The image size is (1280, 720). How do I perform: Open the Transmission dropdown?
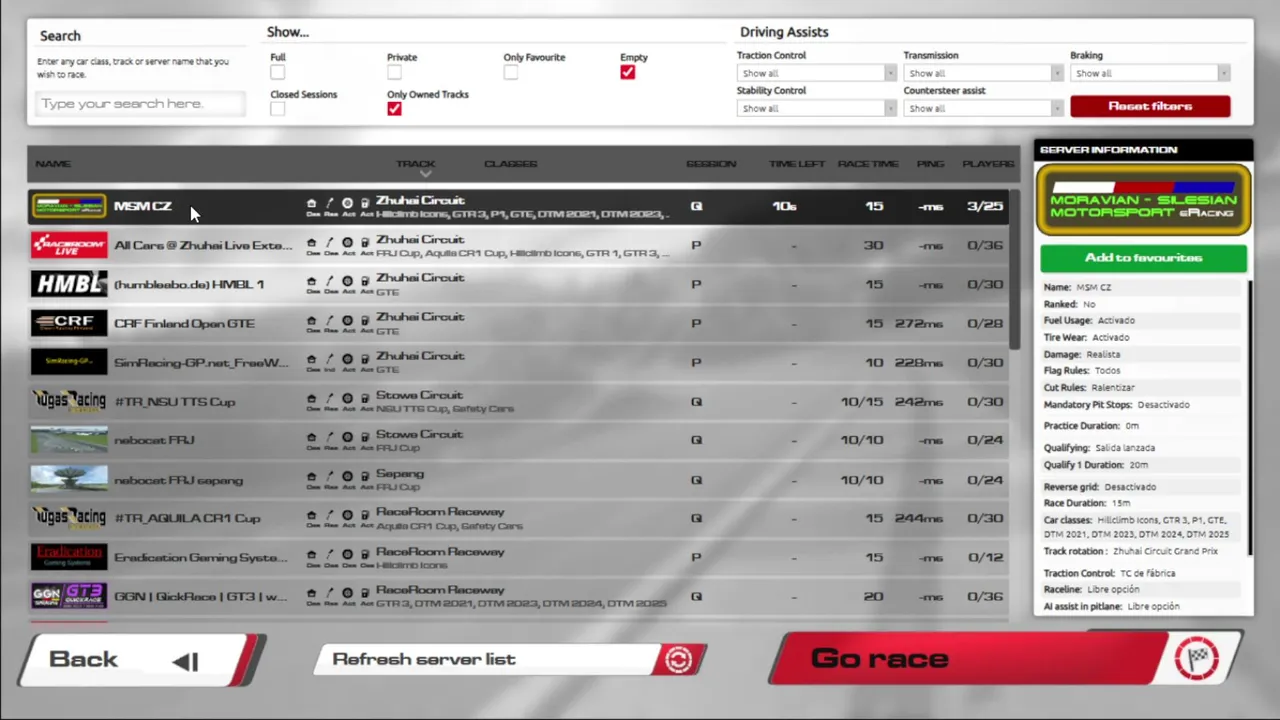point(983,73)
